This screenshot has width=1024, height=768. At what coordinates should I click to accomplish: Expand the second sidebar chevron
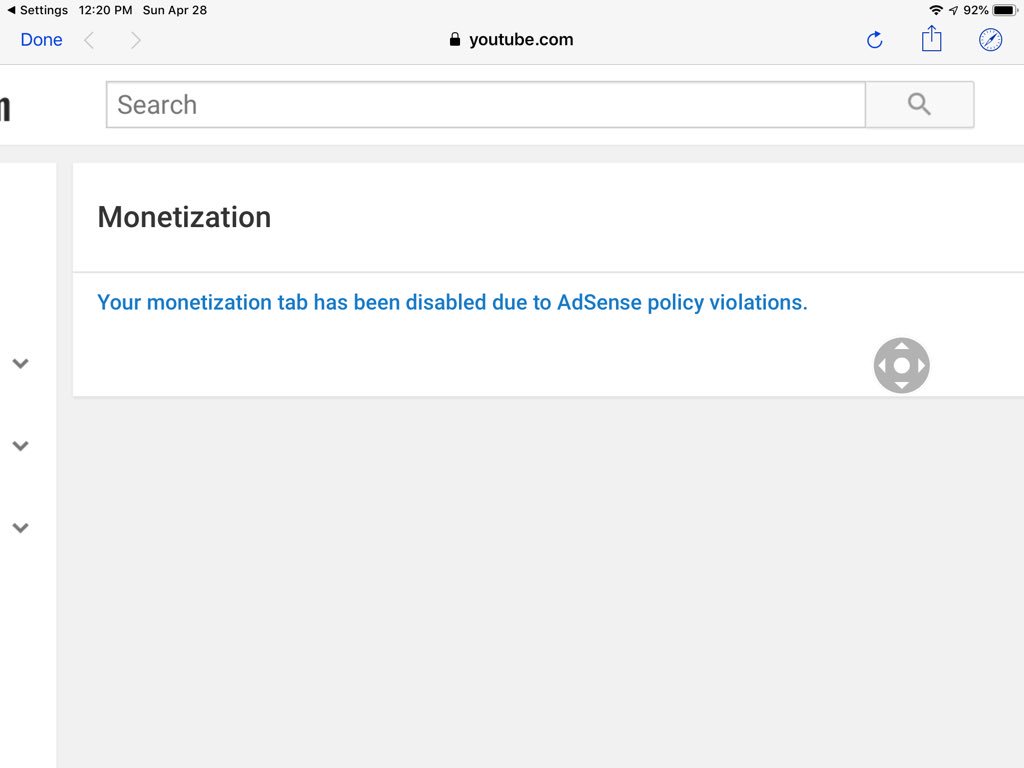tap(21, 445)
